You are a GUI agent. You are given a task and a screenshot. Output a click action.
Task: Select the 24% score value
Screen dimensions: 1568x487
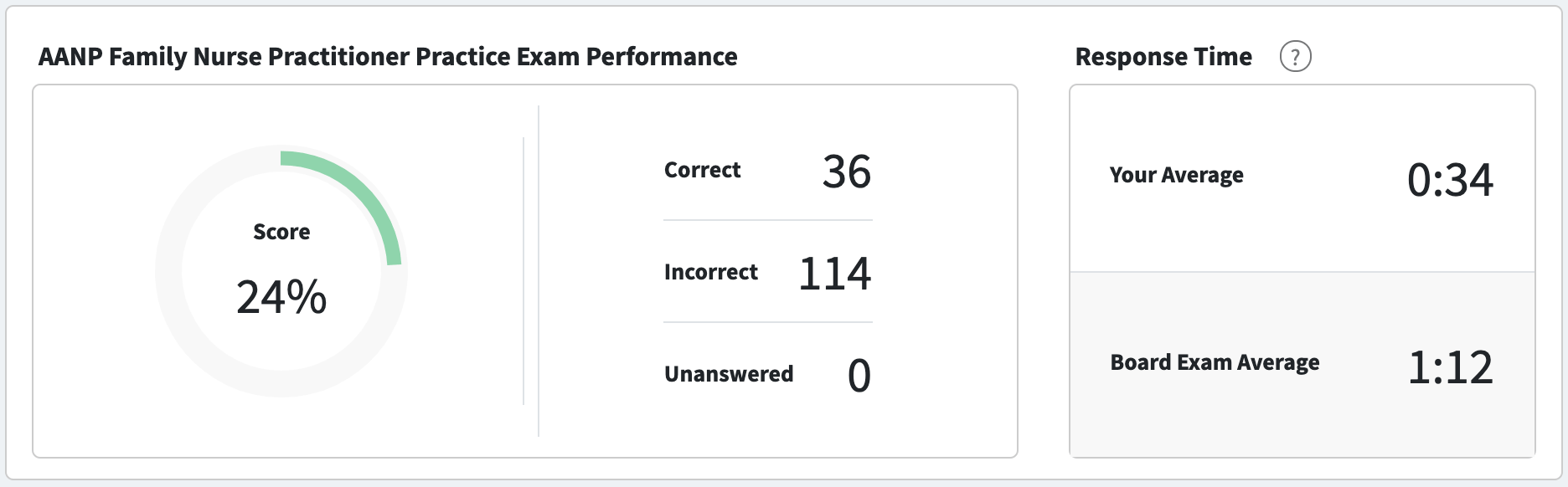coord(281,297)
